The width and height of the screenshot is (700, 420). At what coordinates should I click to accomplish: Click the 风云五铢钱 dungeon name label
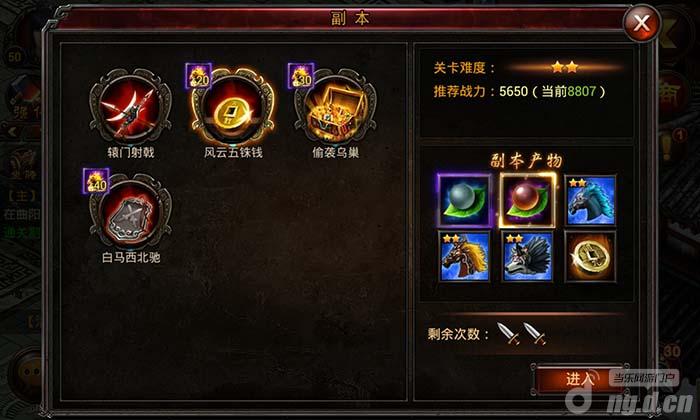point(233,153)
